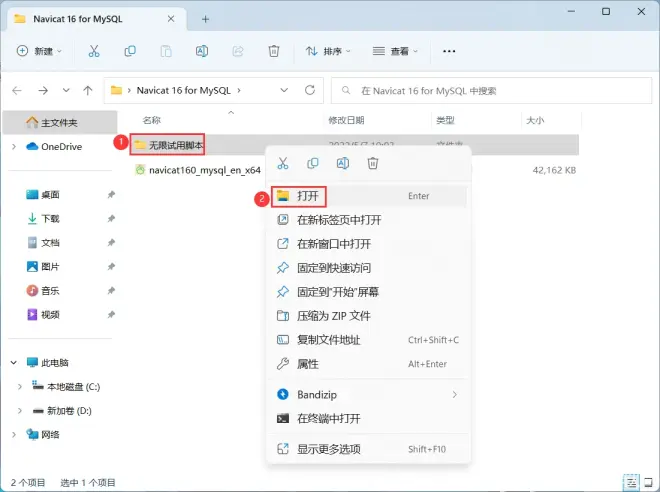Collapse the 此电脑 tree node
The width and height of the screenshot is (660, 492).
[14, 362]
